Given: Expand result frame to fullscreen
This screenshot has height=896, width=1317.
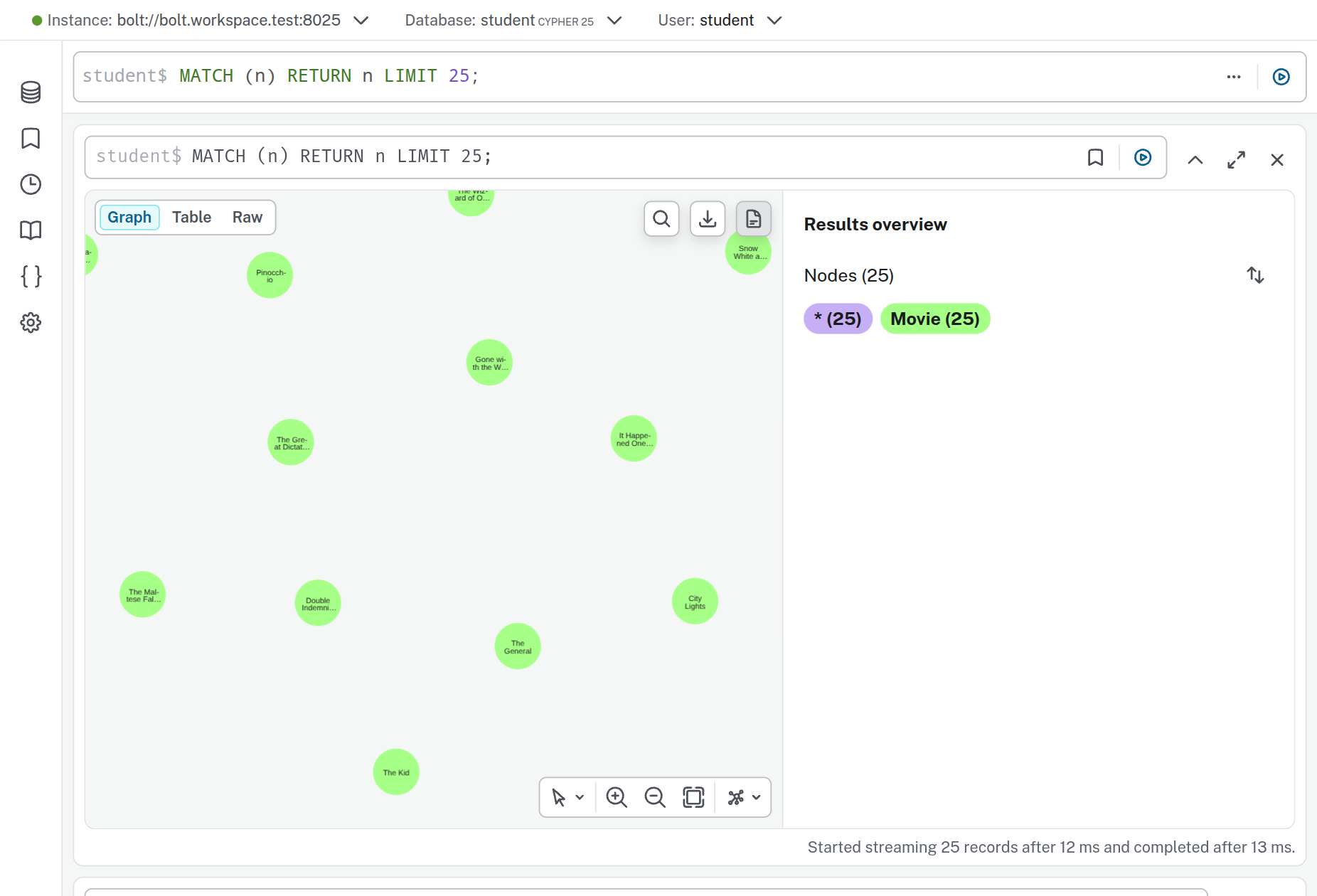Looking at the screenshot, I should click(1236, 160).
